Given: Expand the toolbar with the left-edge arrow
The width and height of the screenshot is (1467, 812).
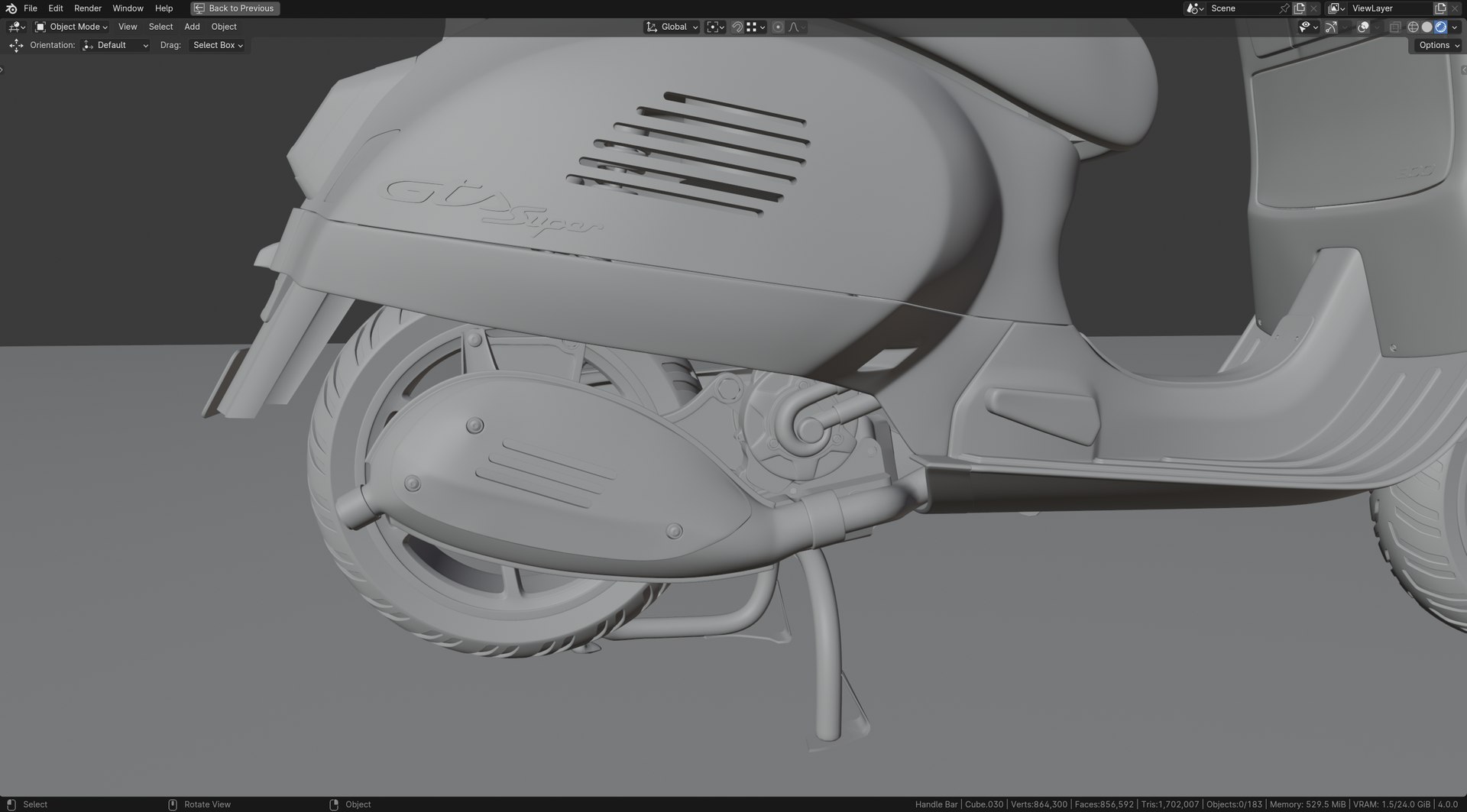Looking at the screenshot, I should click(2, 70).
